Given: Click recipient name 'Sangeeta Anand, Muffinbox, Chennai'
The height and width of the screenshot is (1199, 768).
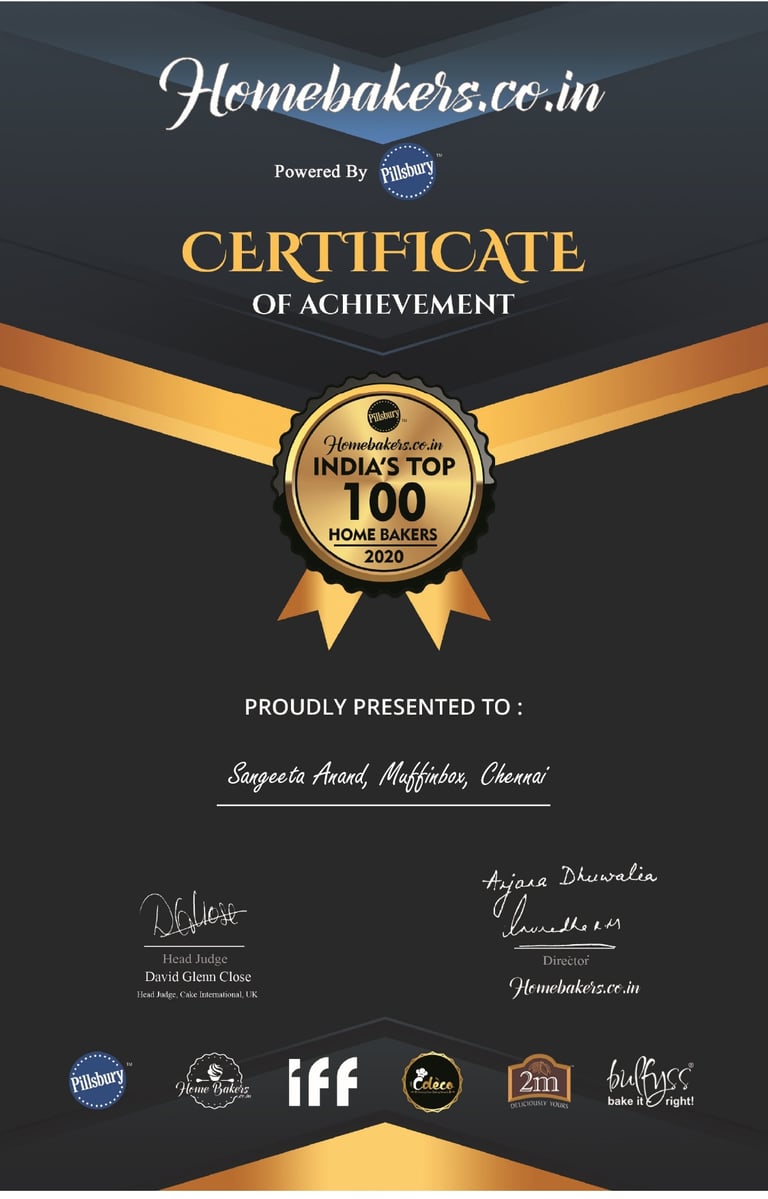Looking at the screenshot, I should 388,776.
